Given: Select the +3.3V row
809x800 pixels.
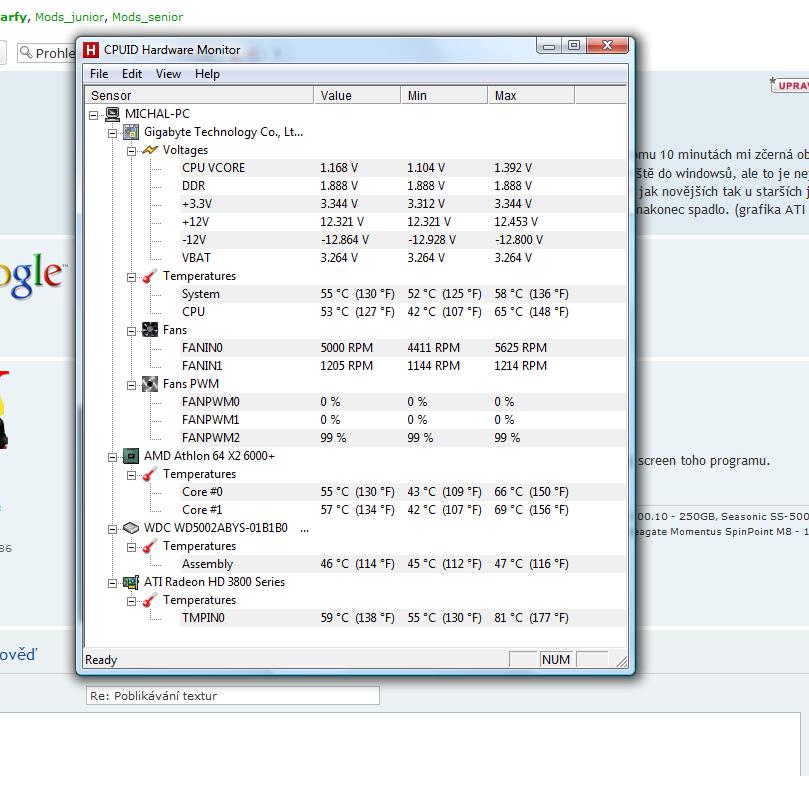Looking at the screenshot, I should [x=402, y=204].
